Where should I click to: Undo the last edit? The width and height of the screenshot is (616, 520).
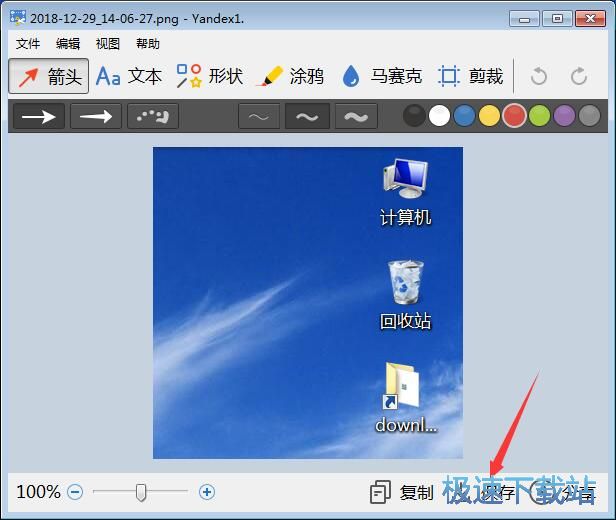coord(539,76)
